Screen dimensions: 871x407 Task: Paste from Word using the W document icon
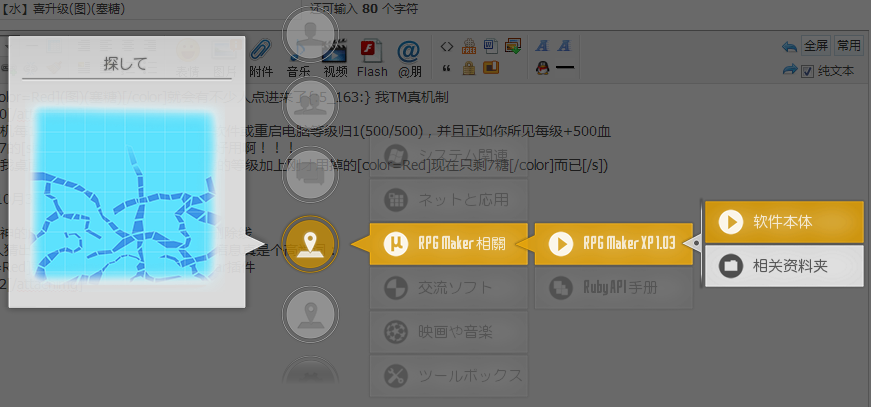pos(490,45)
